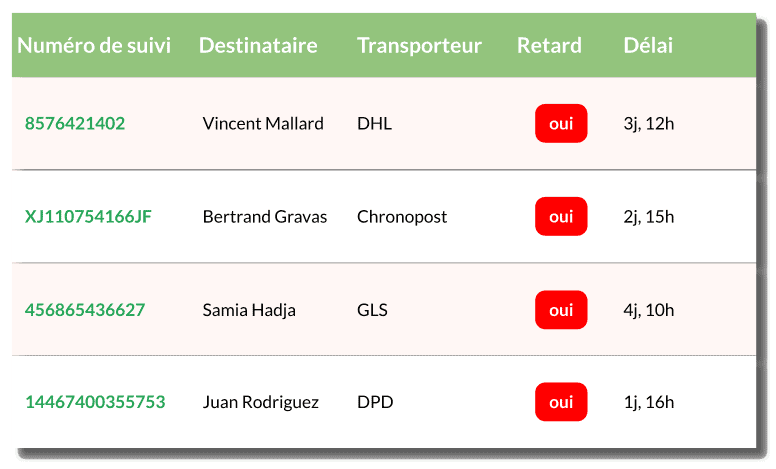The width and height of the screenshot is (776, 469).
Task: Click the Retard column header
Action: (549, 46)
